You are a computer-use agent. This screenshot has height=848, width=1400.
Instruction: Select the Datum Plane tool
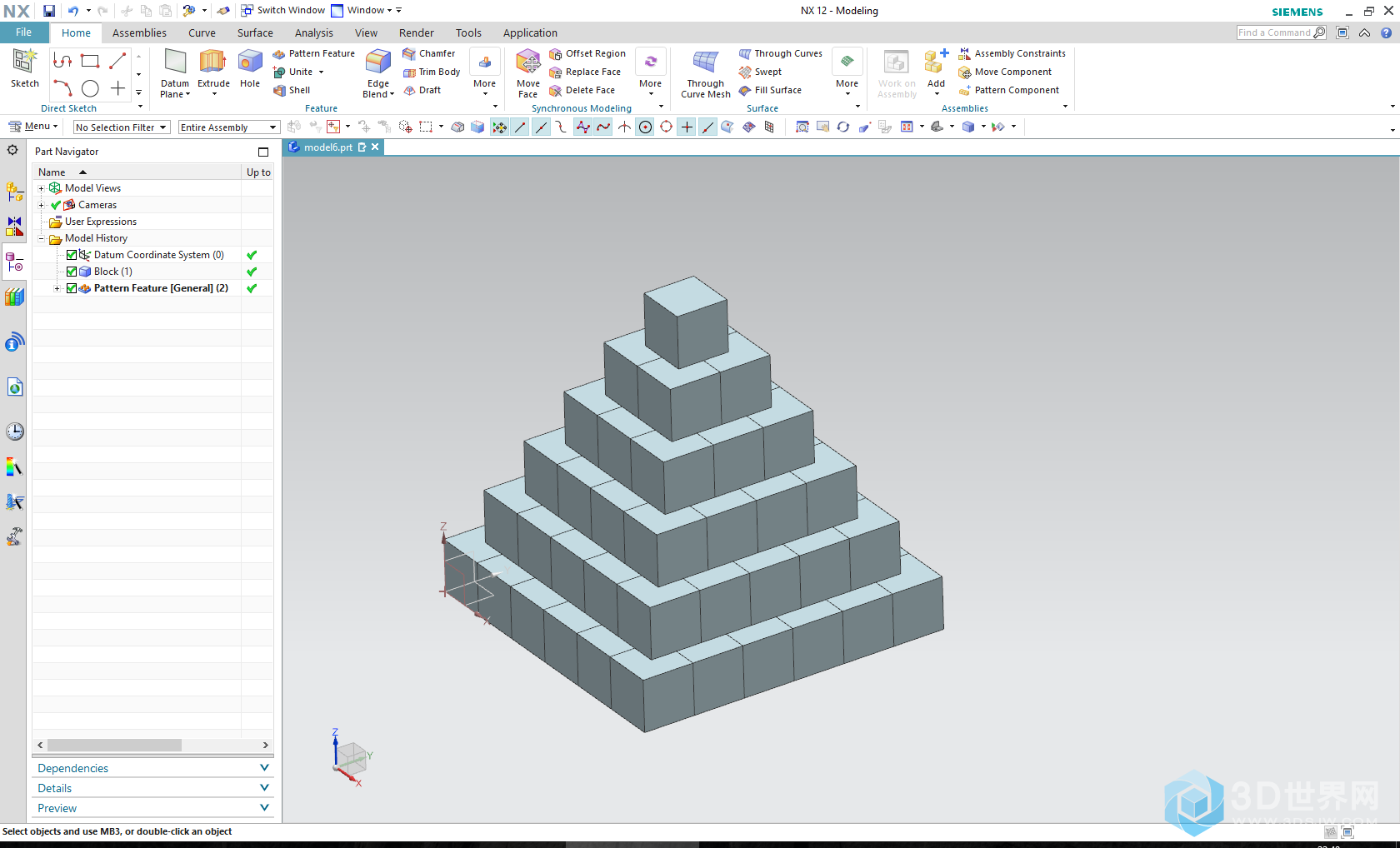point(175,73)
